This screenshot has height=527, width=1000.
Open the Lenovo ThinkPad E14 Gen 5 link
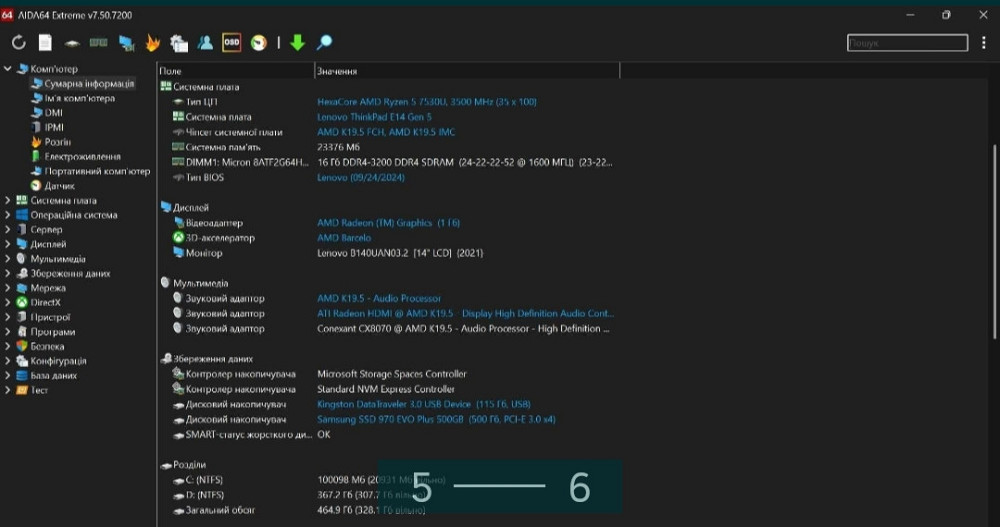[374, 117]
